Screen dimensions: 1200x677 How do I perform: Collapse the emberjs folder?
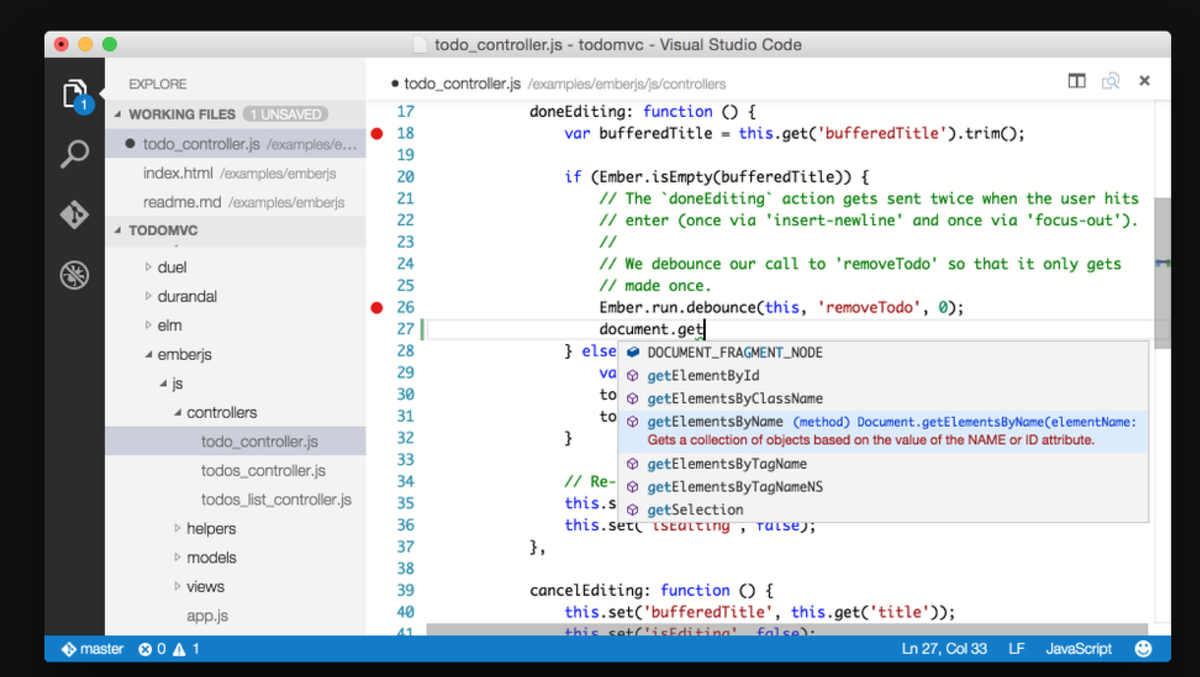coord(149,355)
